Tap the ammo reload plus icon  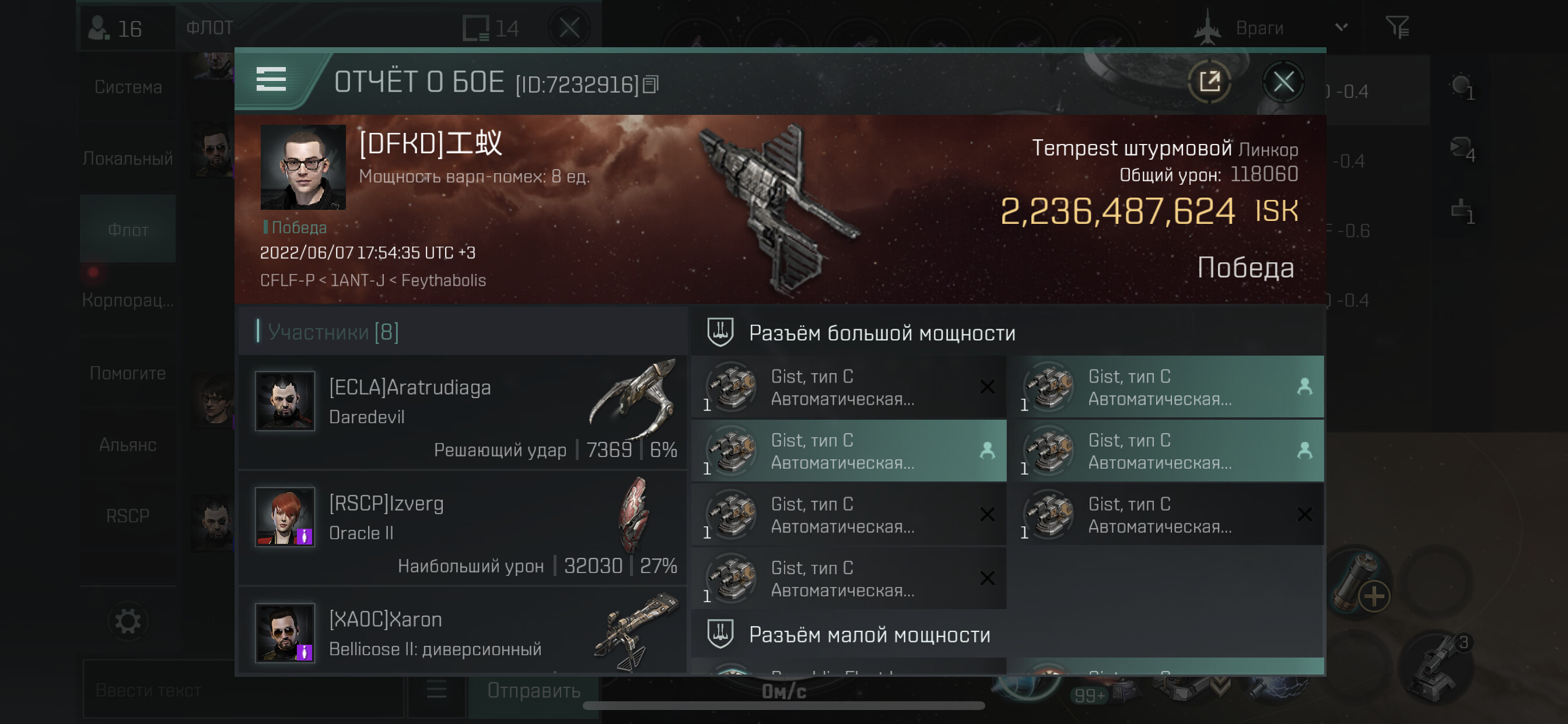tap(1374, 596)
